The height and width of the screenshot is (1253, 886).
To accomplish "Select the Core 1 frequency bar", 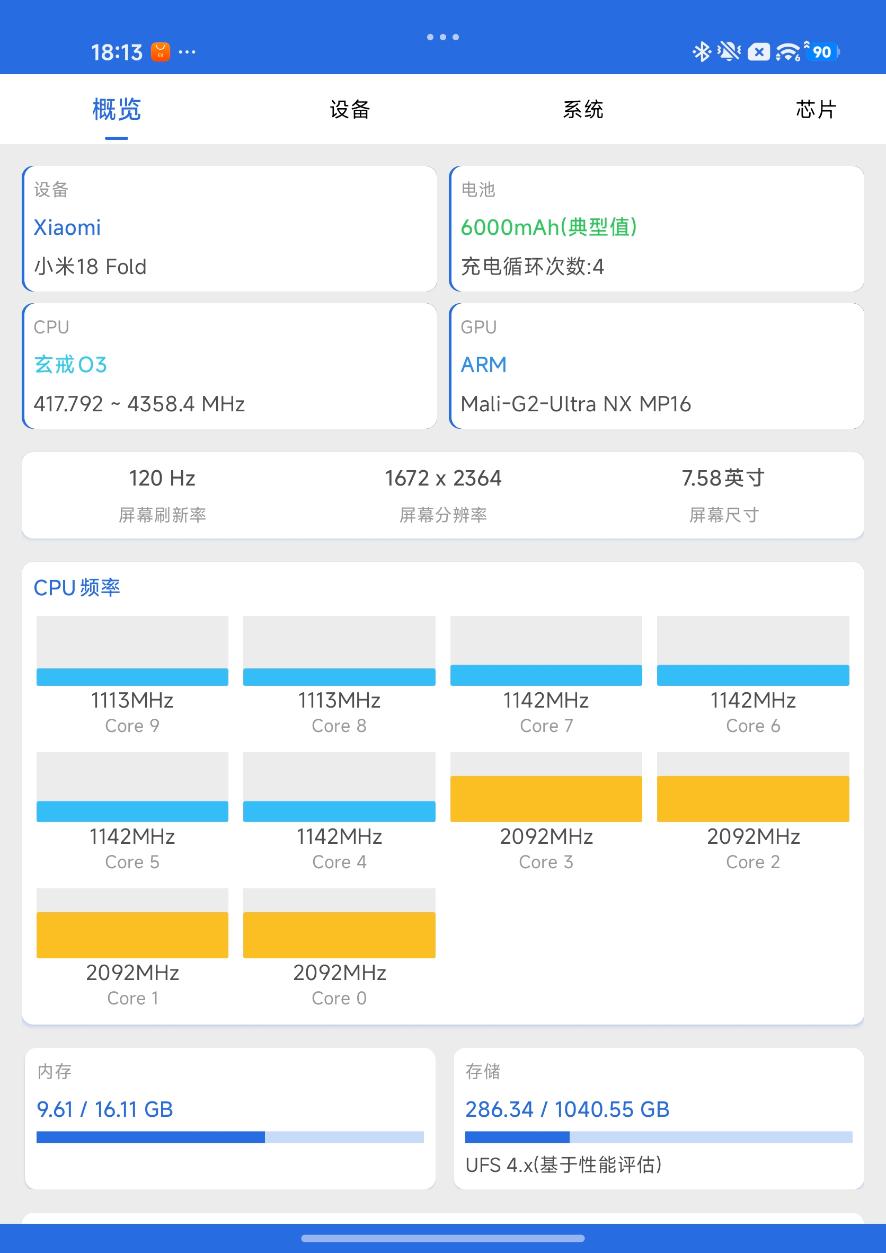I will (x=132, y=923).
